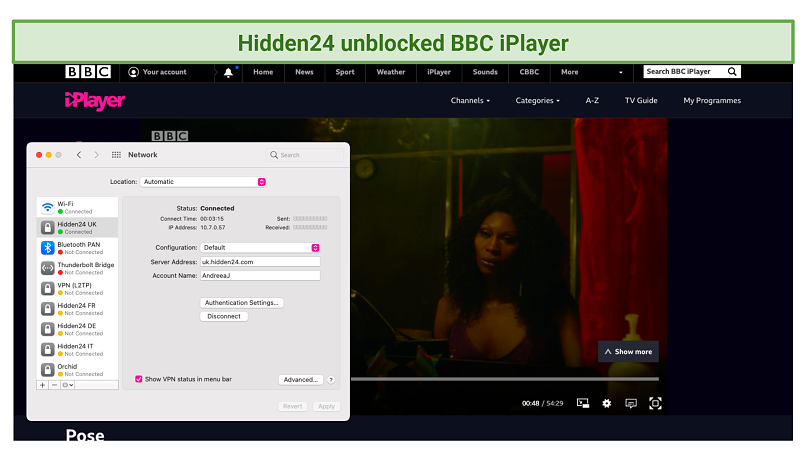
Task: Open A-Z programme listing
Action: (x=592, y=100)
